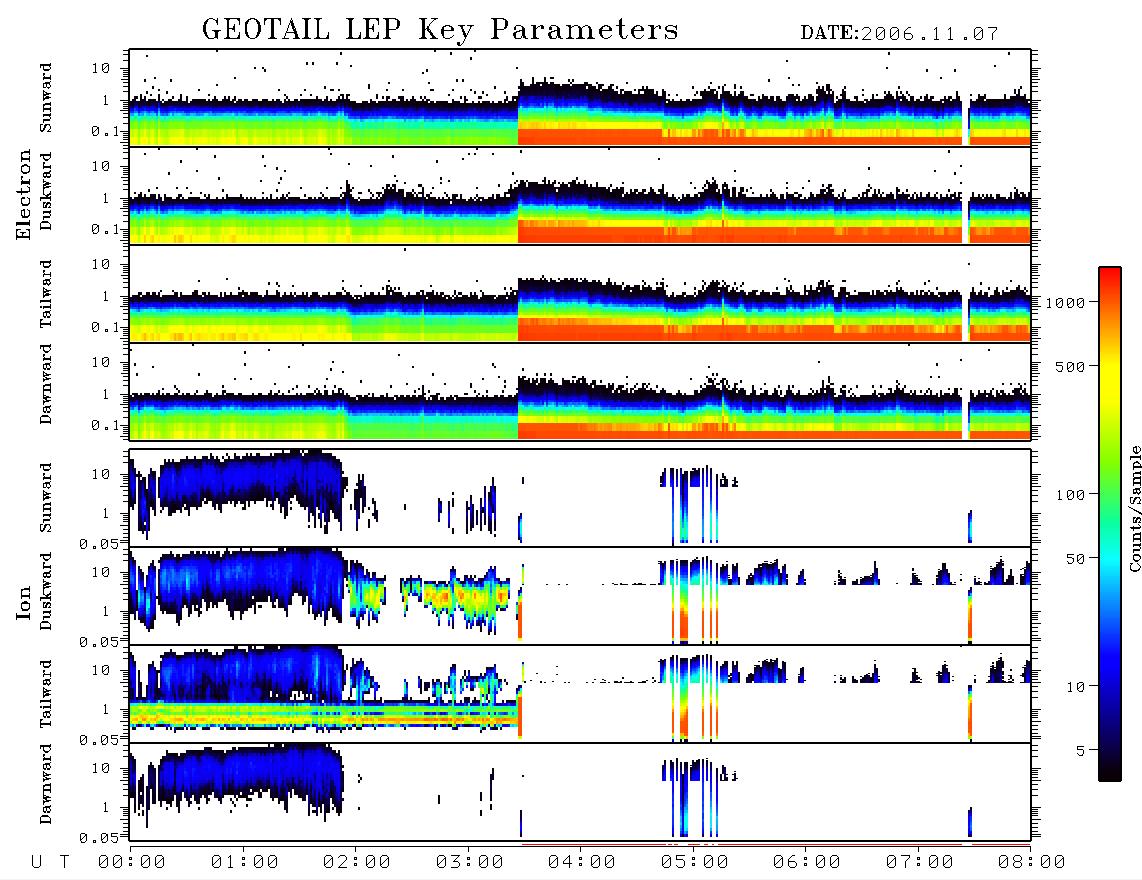Select the Ion "Duskward" panel label
Image resolution: width=1142 pixels, height=880 pixels.
(x=46, y=591)
